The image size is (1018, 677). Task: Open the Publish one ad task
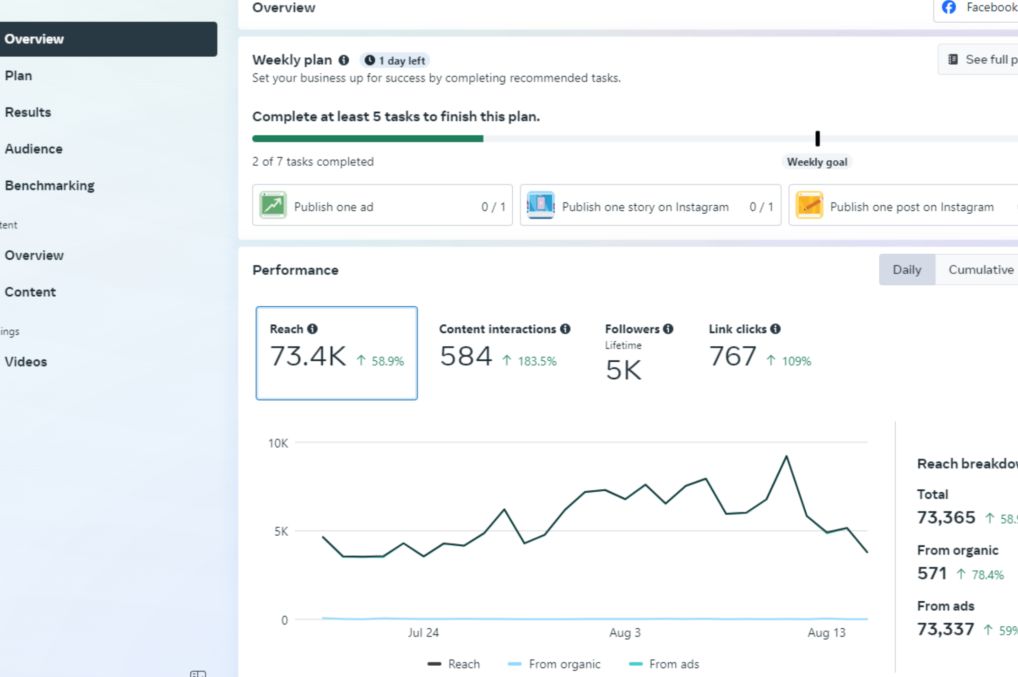382,206
